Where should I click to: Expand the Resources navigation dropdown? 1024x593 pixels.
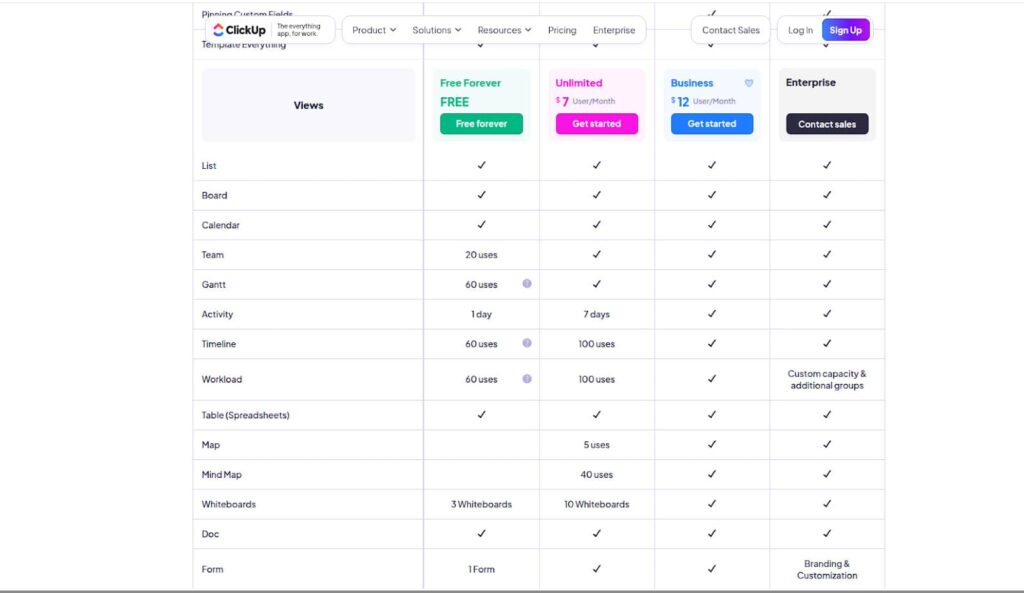[504, 30]
